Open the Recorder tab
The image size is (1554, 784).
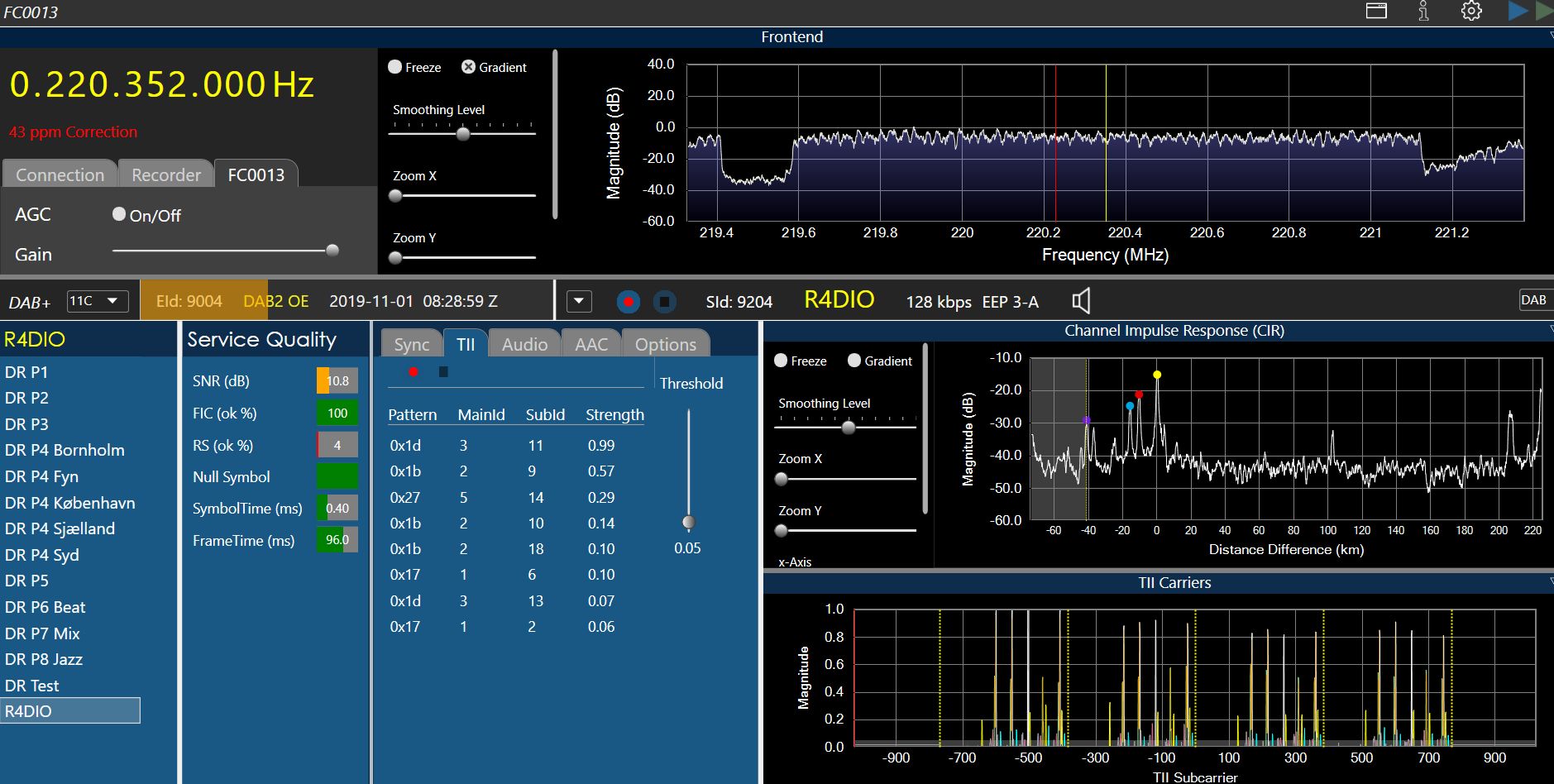tap(166, 175)
